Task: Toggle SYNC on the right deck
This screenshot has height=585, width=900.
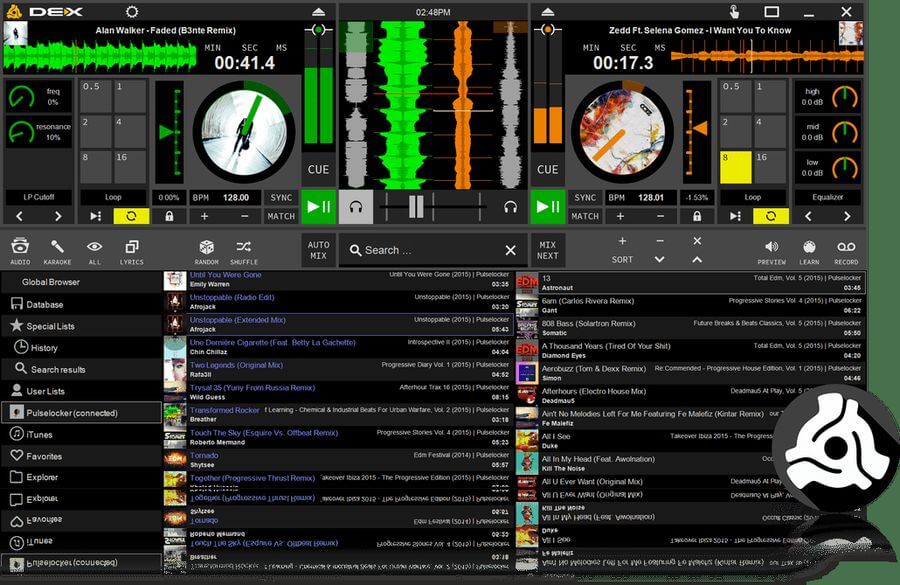Action: (585, 197)
